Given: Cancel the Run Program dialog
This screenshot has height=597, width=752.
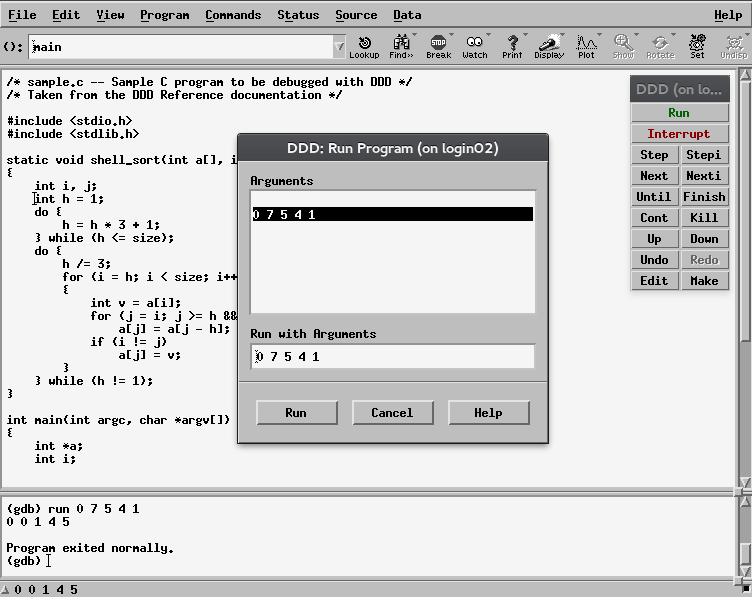Looking at the screenshot, I should coord(392,413).
